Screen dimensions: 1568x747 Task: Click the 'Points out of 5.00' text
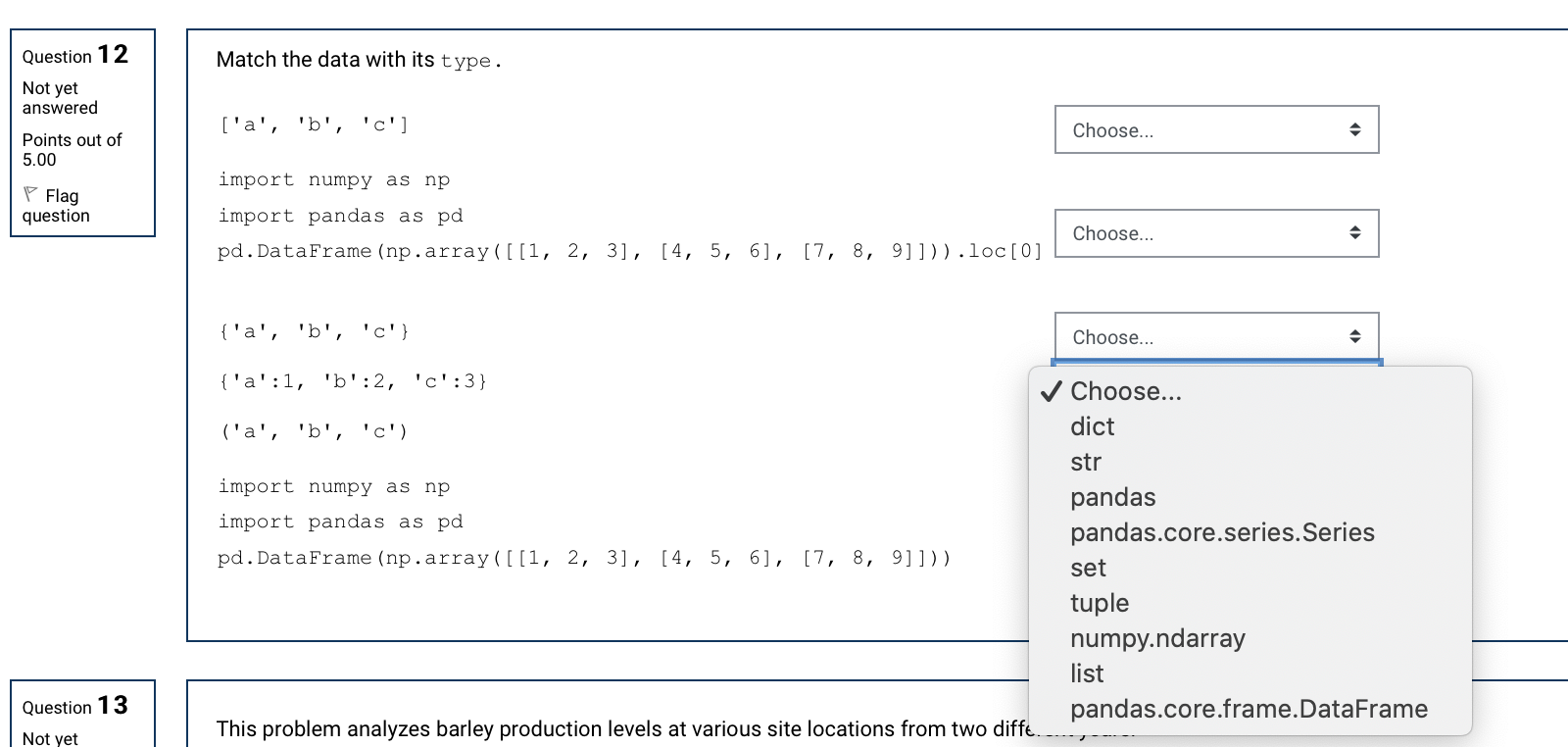coord(72,150)
